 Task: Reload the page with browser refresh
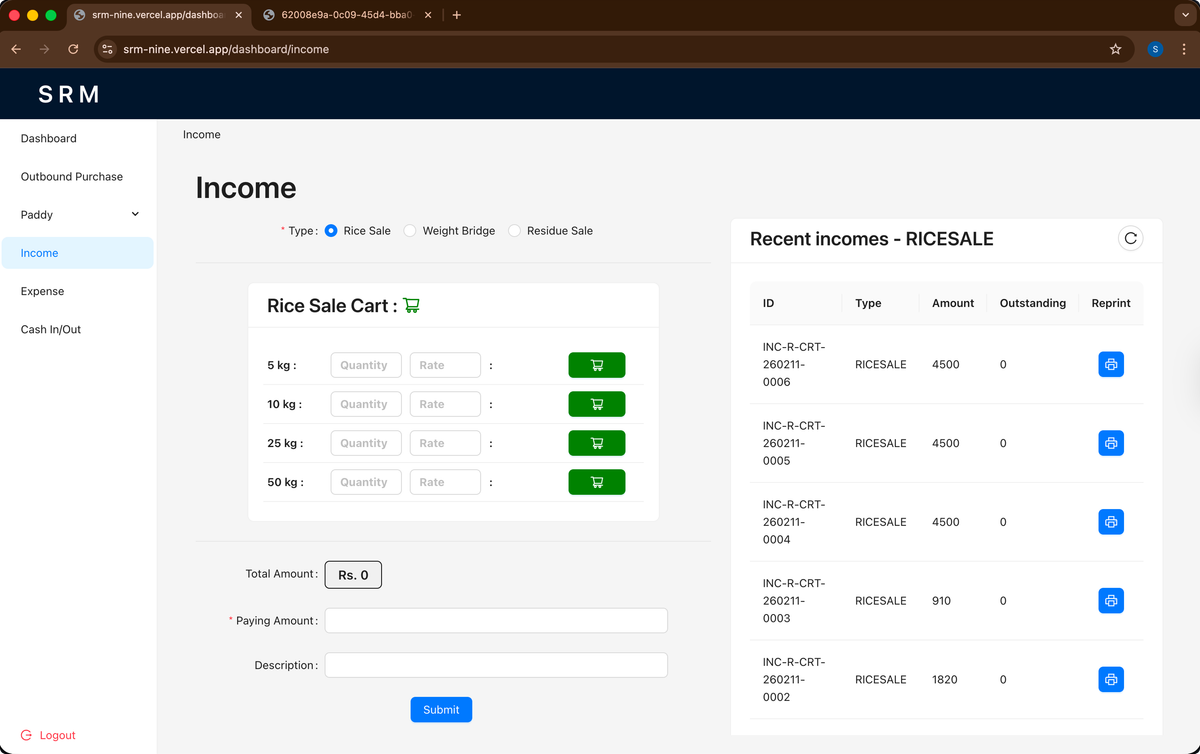click(x=73, y=49)
